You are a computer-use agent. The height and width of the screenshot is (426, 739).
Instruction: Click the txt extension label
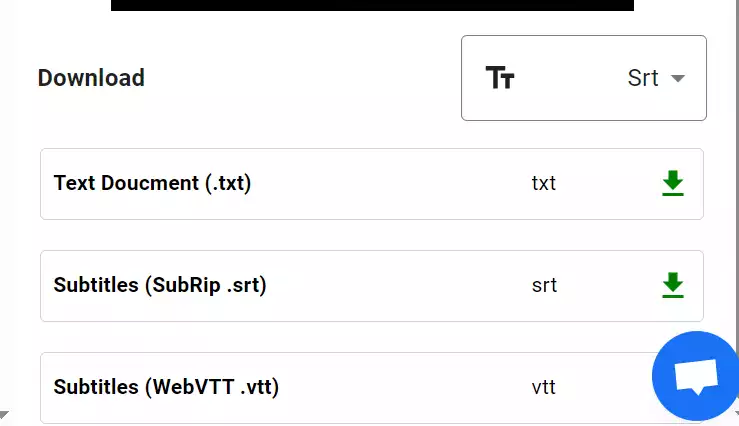click(x=544, y=183)
